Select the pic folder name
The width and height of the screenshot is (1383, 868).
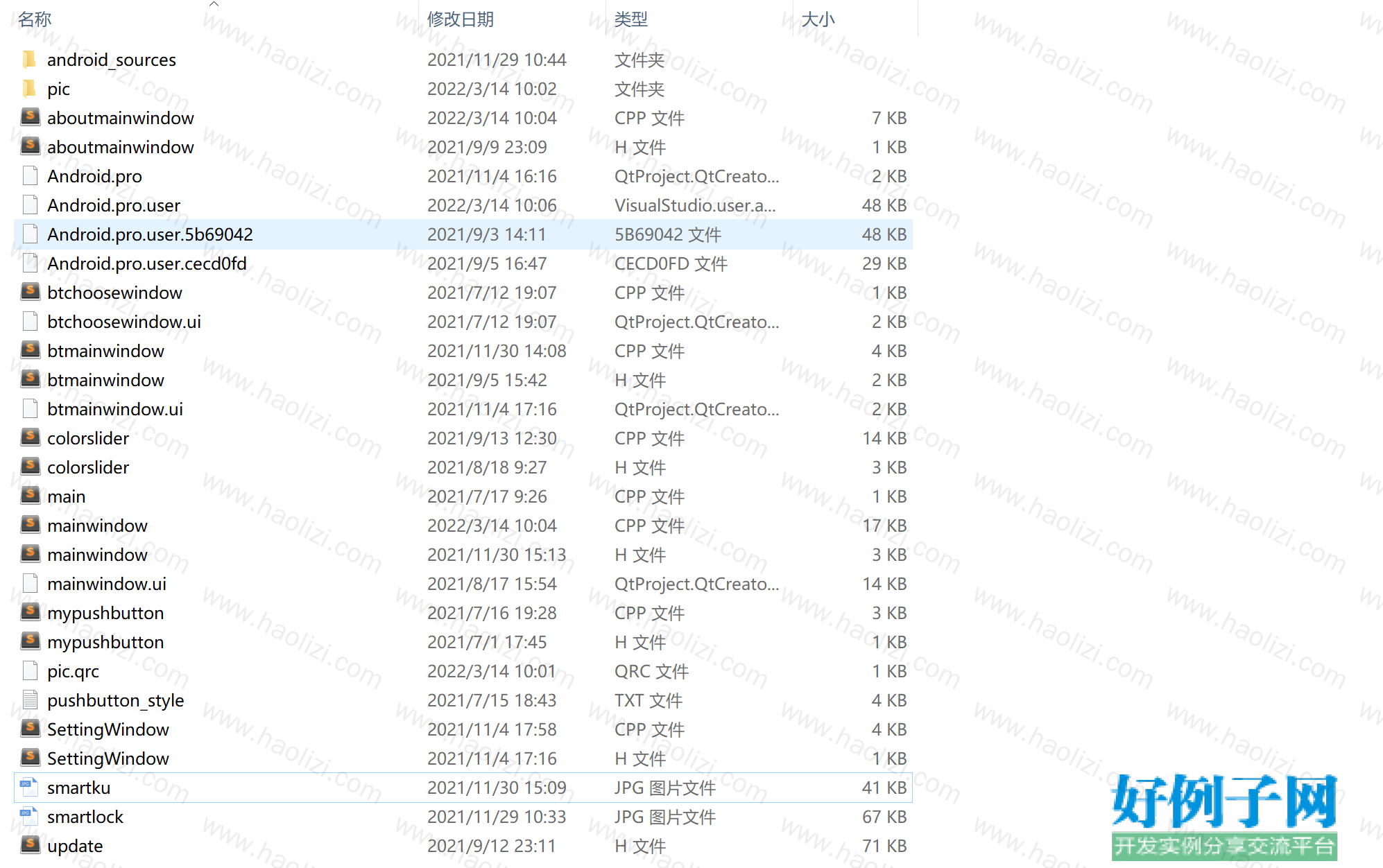pyautogui.click(x=59, y=89)
